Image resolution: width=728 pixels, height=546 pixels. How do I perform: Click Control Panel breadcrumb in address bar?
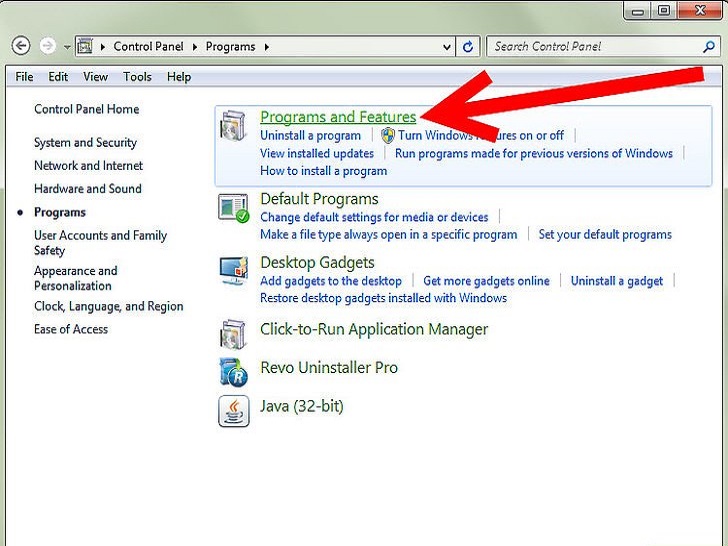tap(148, 46)
